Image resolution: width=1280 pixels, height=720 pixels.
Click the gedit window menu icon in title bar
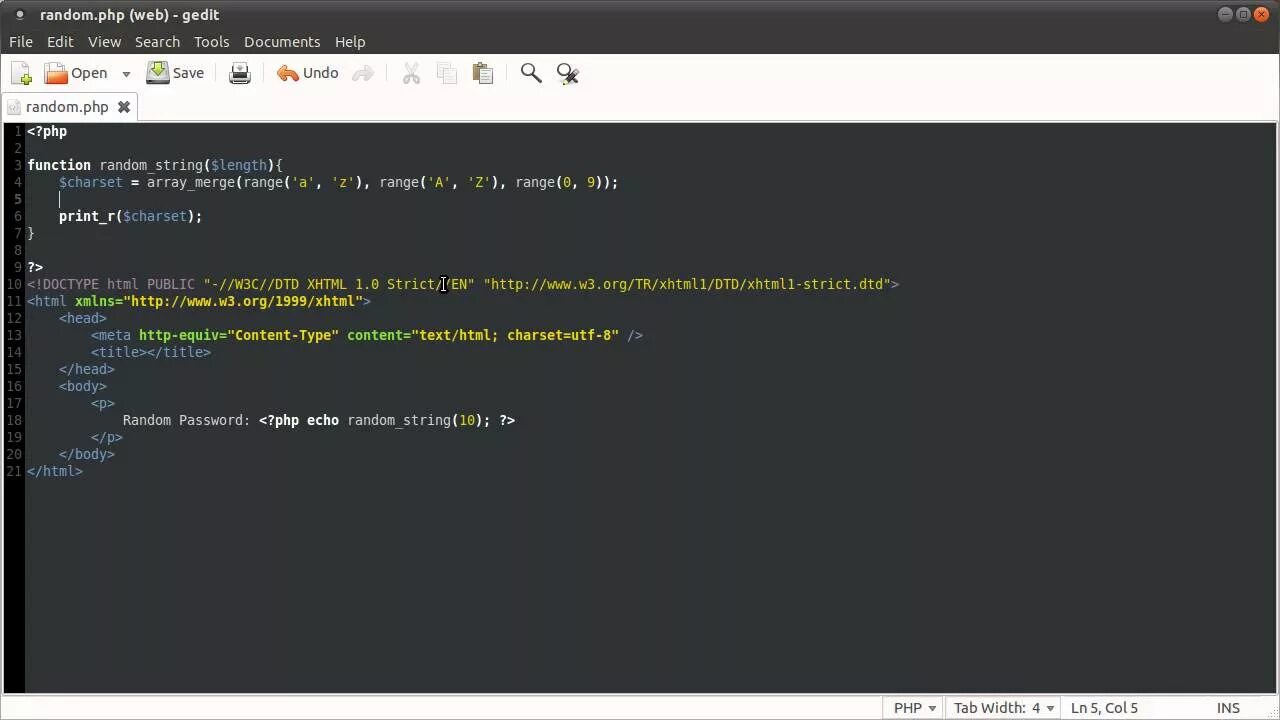[20, 15]
